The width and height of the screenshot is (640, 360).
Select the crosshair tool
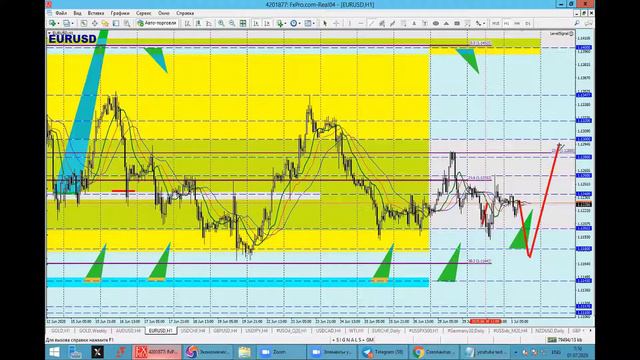pyautogui.click(x=336, y=23)
